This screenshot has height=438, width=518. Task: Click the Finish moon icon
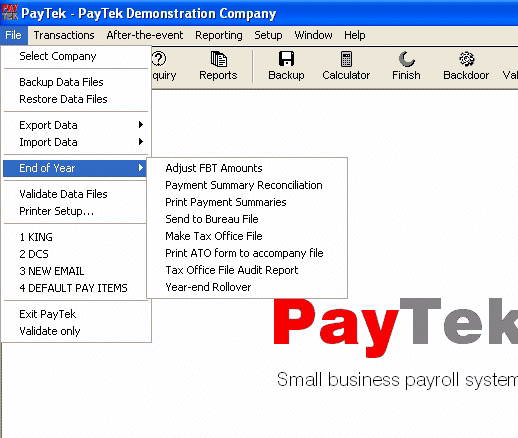tap(406, 59)
